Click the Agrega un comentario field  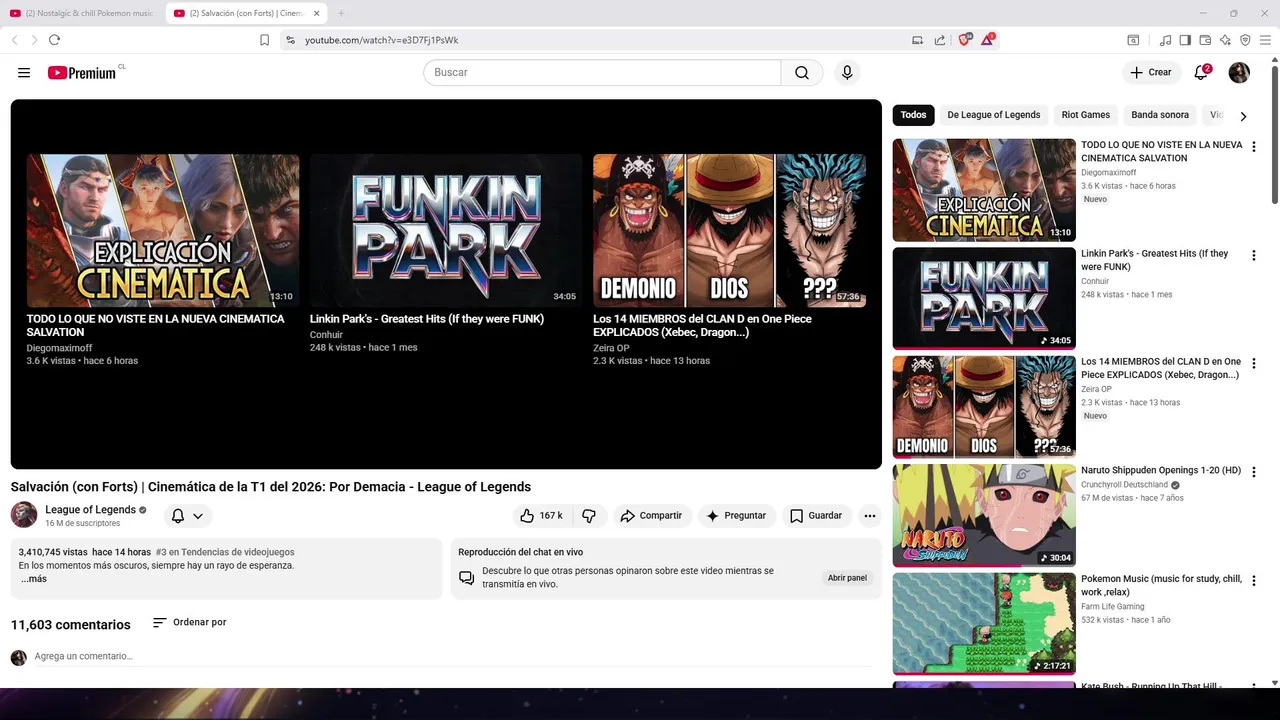coord(452,656)
